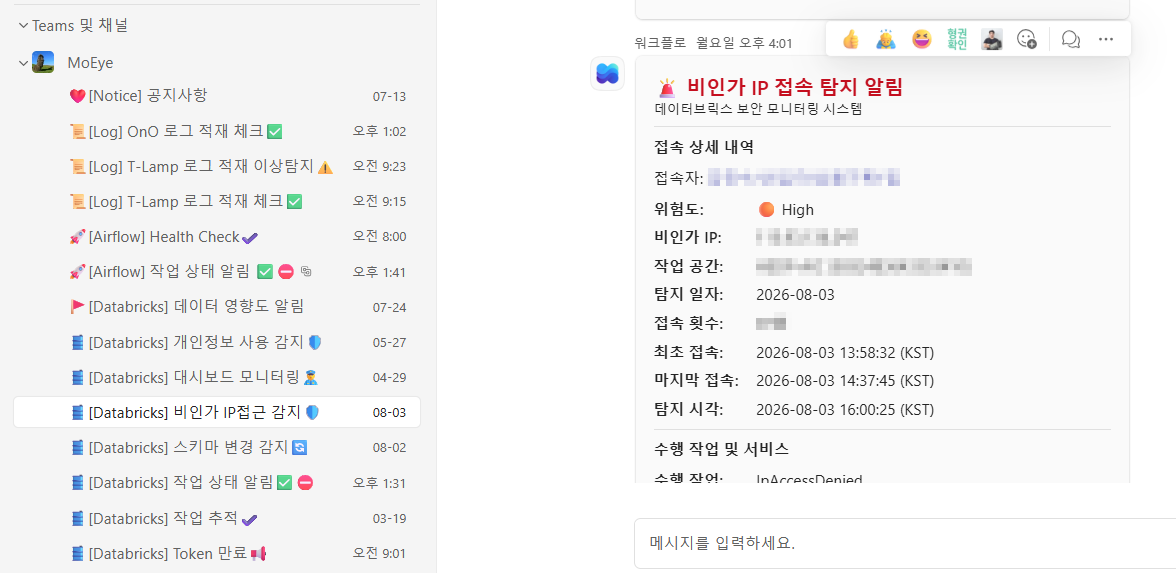Open [Databricks] 대시보드 모니터링 channel
The height and width of the screenshot is (573, 1176).
217,377
